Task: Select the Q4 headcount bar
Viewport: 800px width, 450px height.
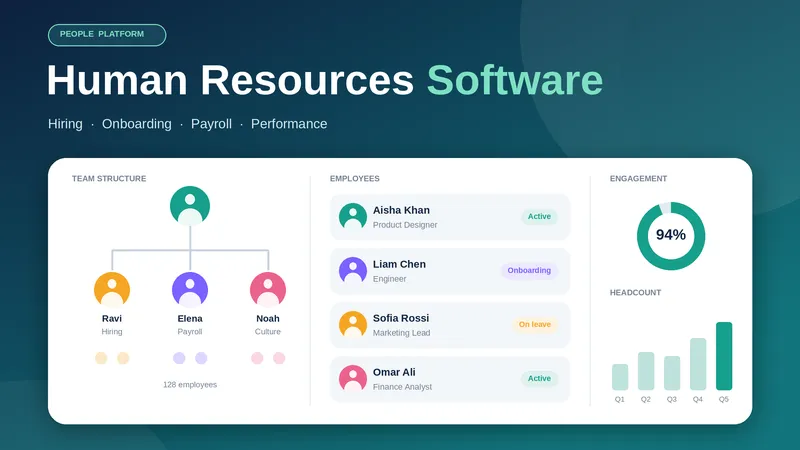Action: pyautogui.click(x=698, y=364)
